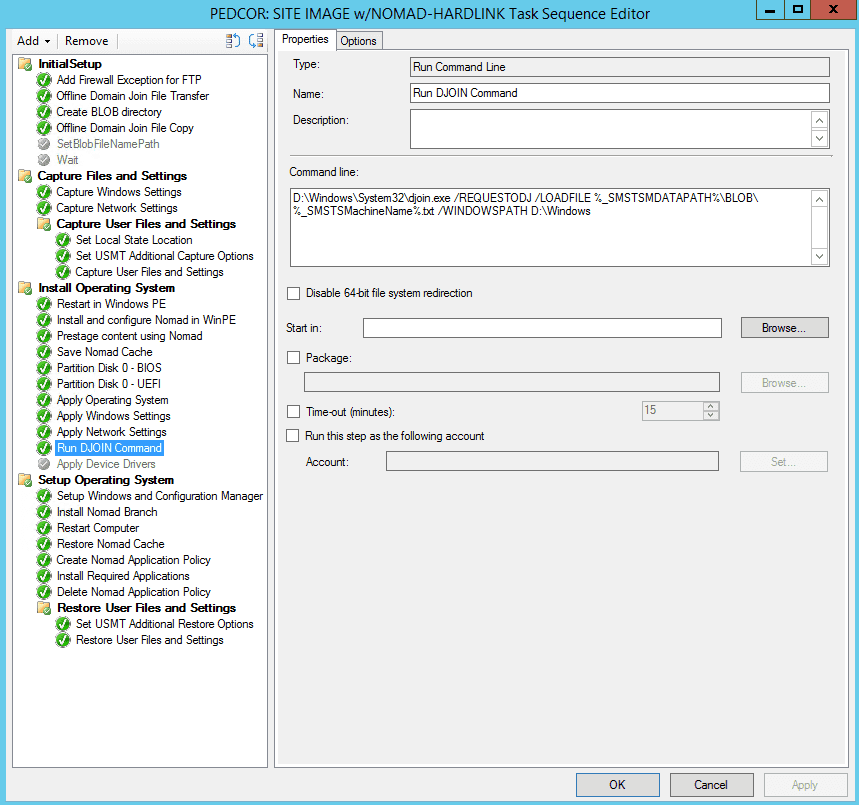Click the Command line scroll up arrow
Viewport: 859px width, 805px height.
(x=819, y=199)
